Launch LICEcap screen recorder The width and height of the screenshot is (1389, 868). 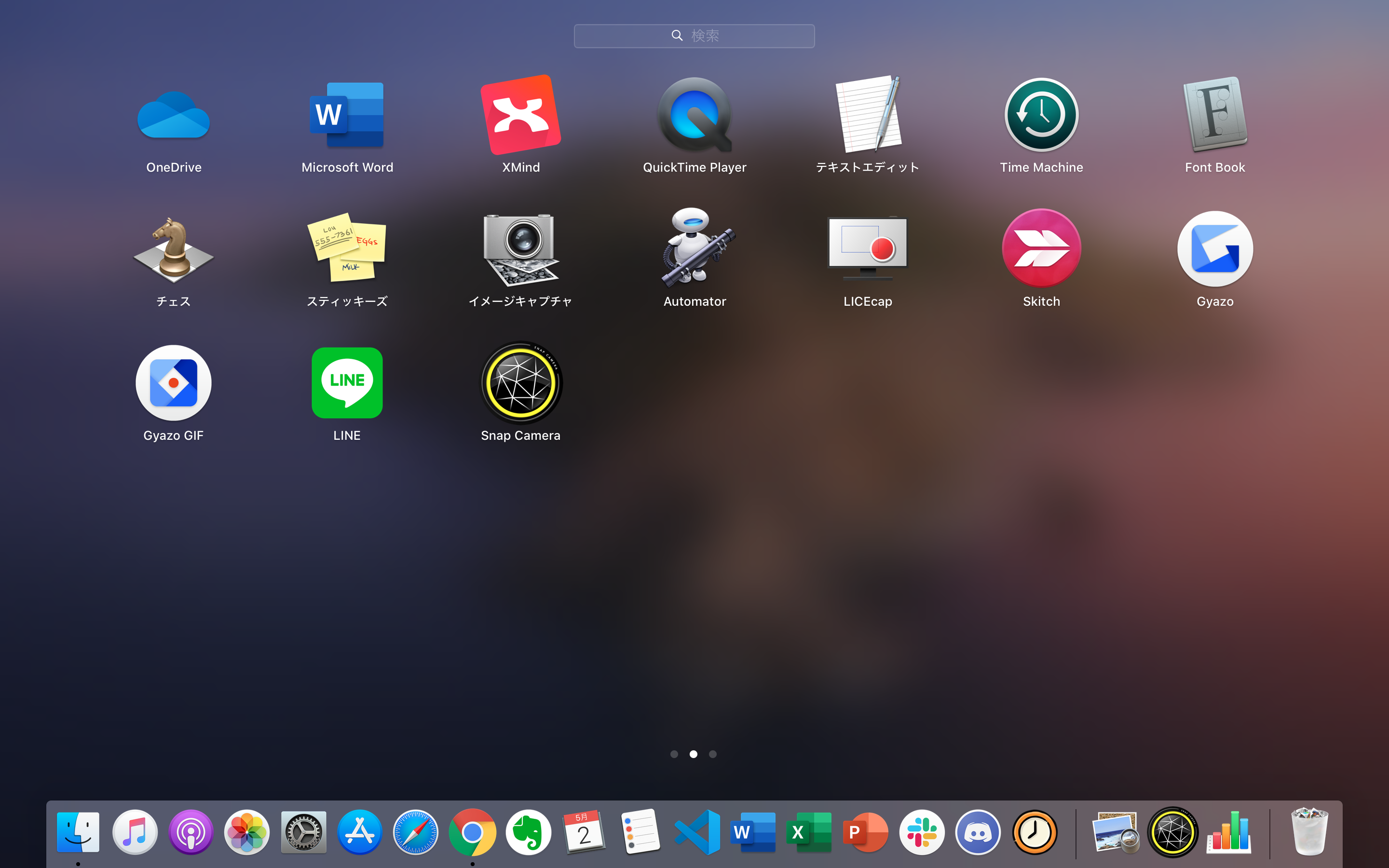(x=868, y=248)
